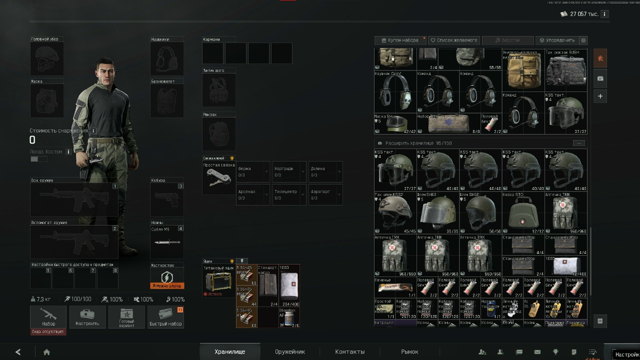This screenshot has width=640, height=360.
Task: Toggle the suit display switch under equipment cost
Action: 38,159
